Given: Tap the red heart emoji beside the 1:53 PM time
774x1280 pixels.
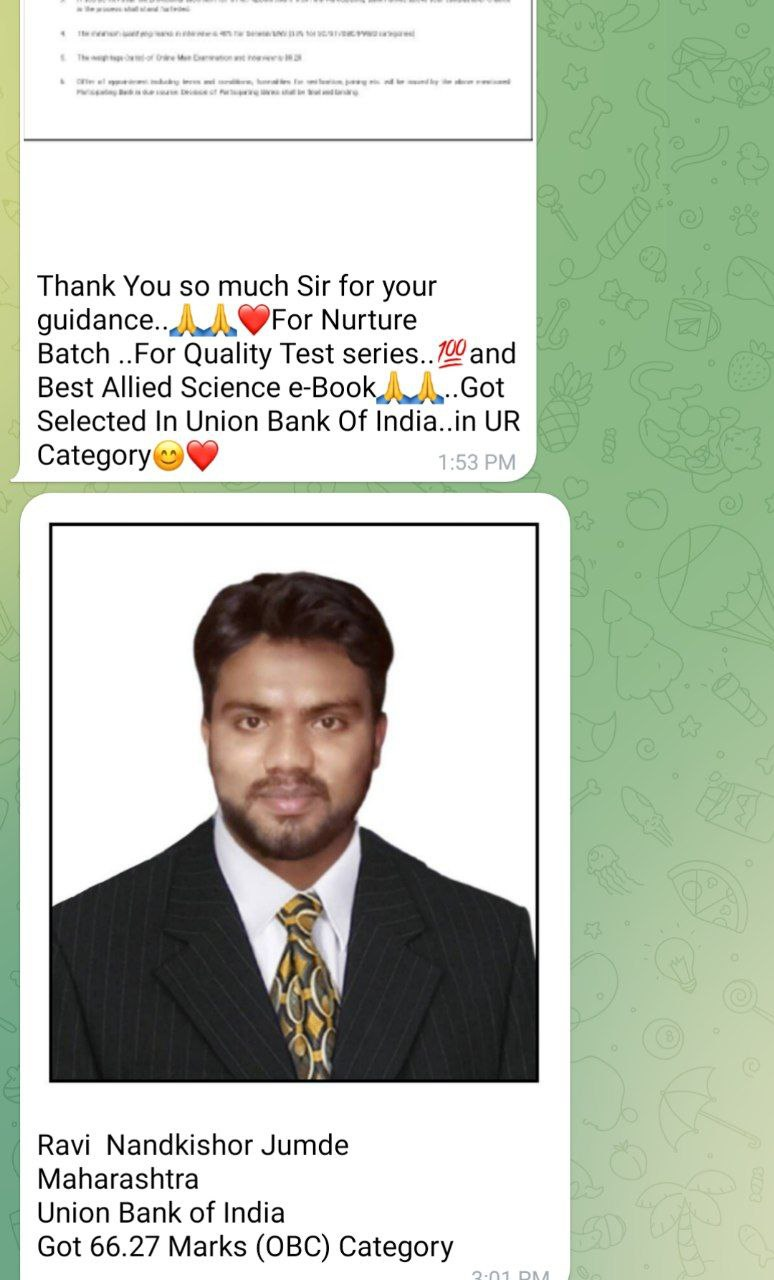Looking at the screenshot, I should 203,457.
